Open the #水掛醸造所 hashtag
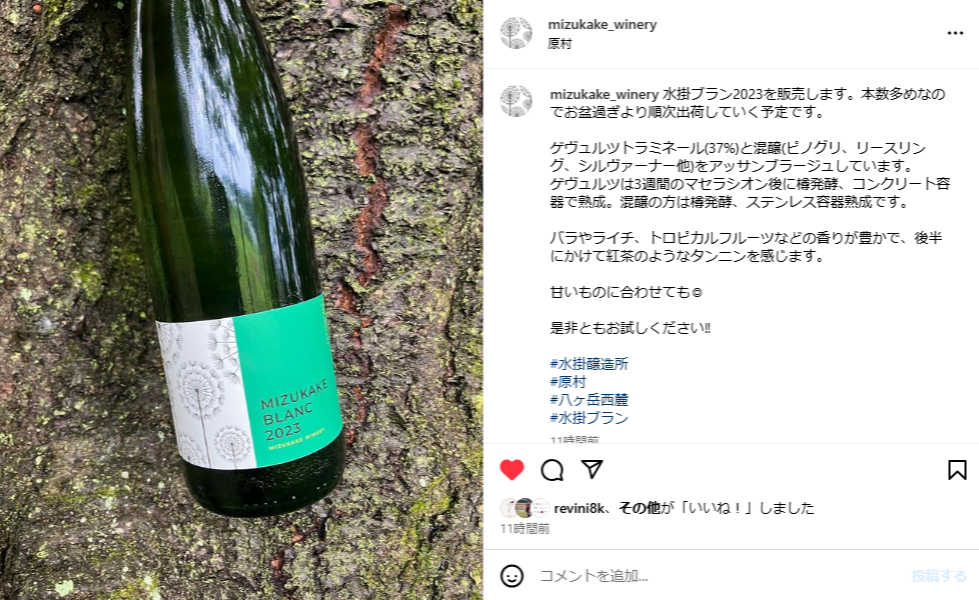 click(589, 364)
